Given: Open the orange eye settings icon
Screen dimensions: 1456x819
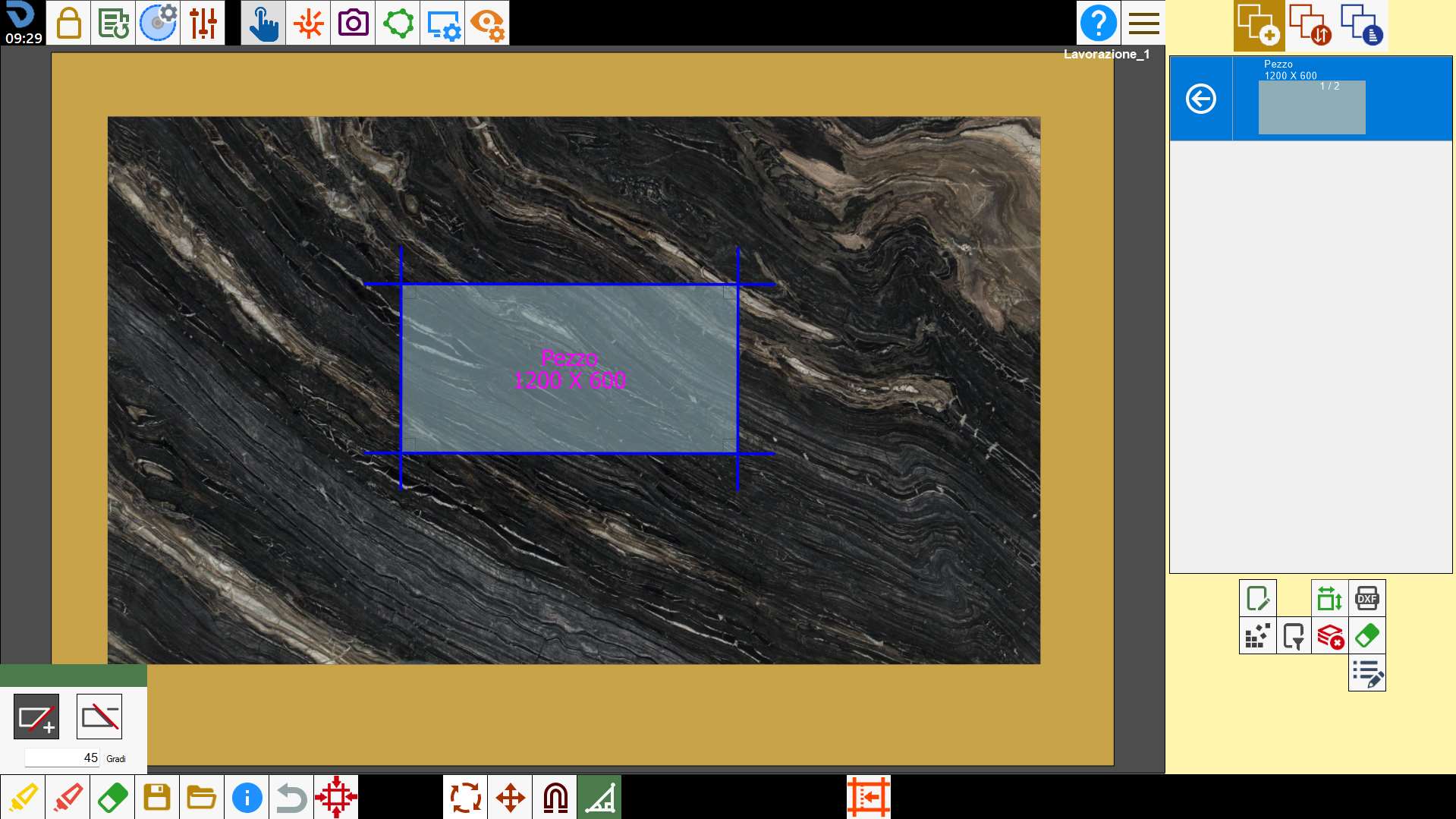Looking at the screenshot, I should coord(487,23).
